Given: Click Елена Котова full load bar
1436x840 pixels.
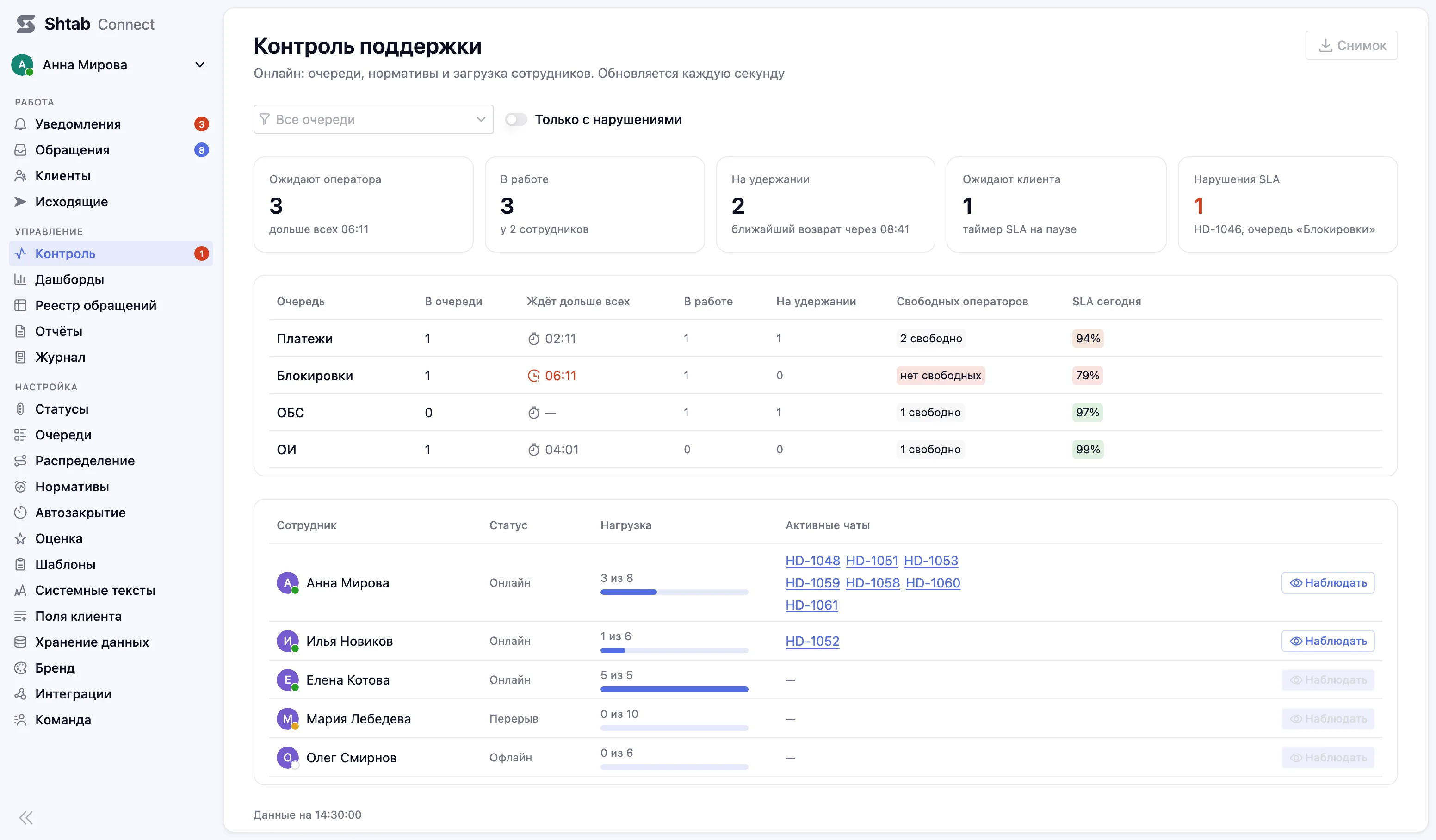Looking at the screenshot, I should tap(674, 689).
